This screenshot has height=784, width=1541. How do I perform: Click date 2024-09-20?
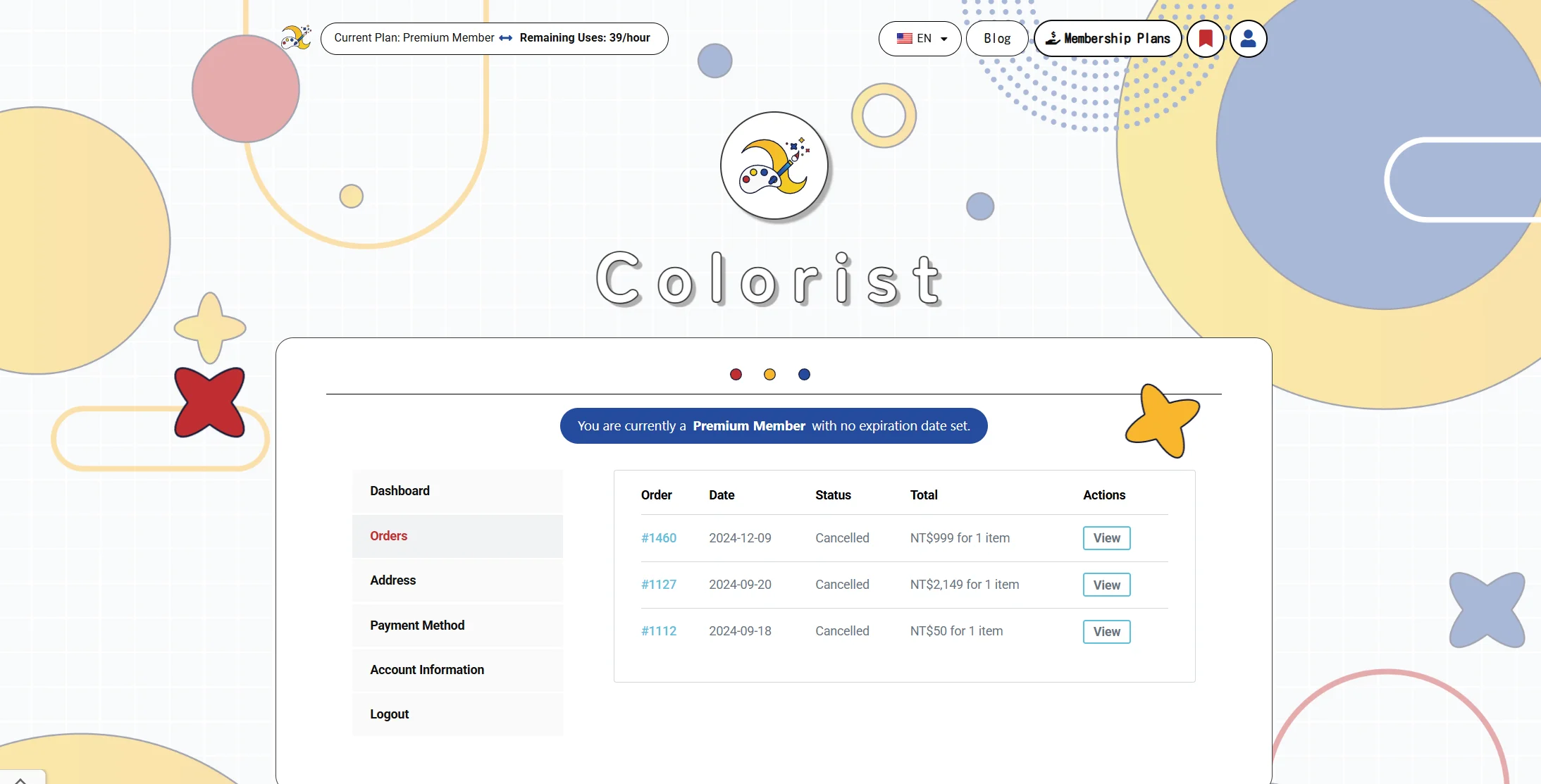coord(740,585)
